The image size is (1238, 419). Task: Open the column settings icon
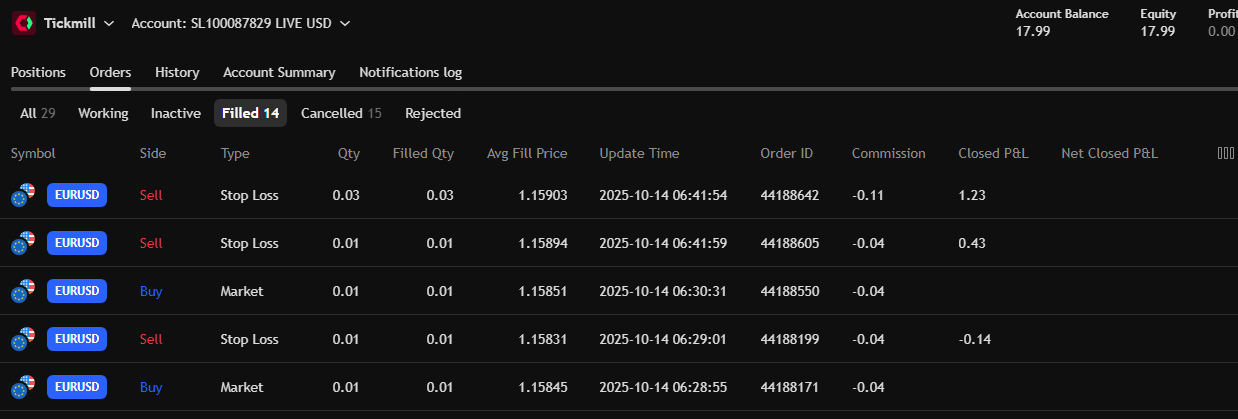pyautogui.click(x=1225, y=153)
